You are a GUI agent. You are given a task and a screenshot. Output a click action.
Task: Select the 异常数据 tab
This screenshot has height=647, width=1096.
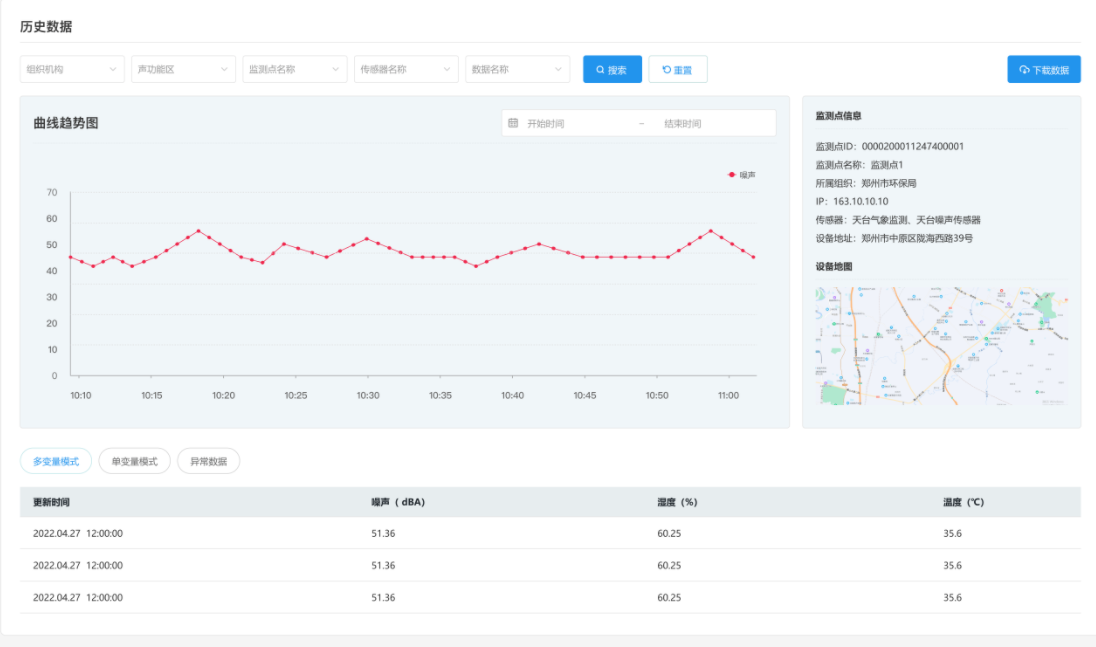pos(208,461)
